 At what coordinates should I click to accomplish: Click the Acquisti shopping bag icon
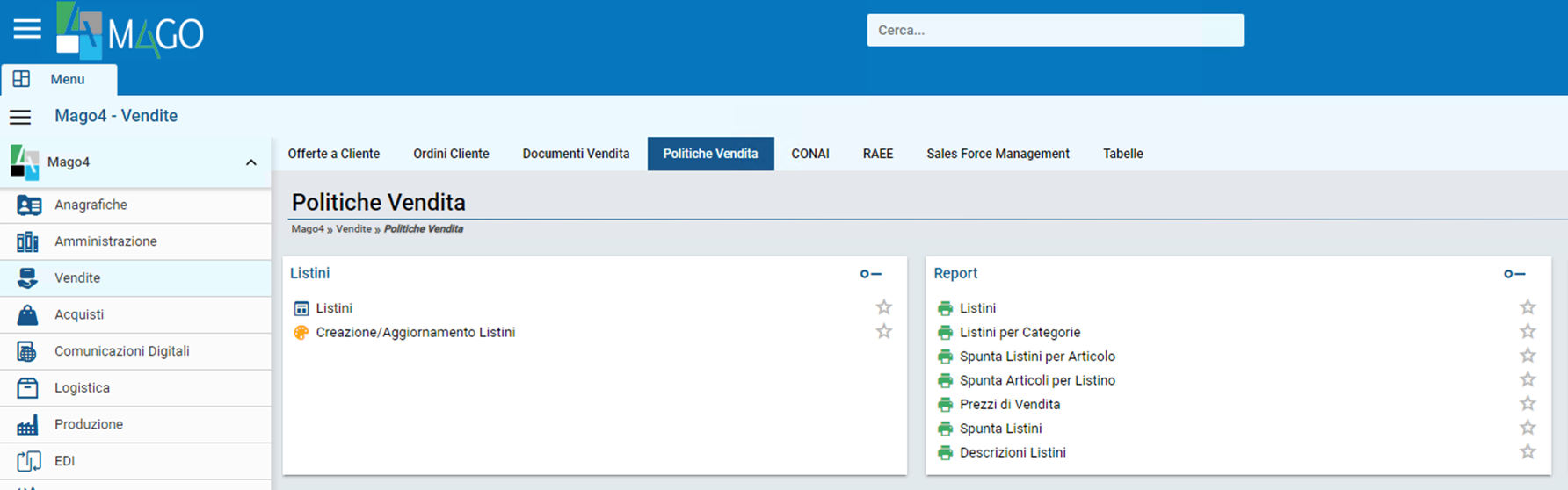(x=28, y=314)
